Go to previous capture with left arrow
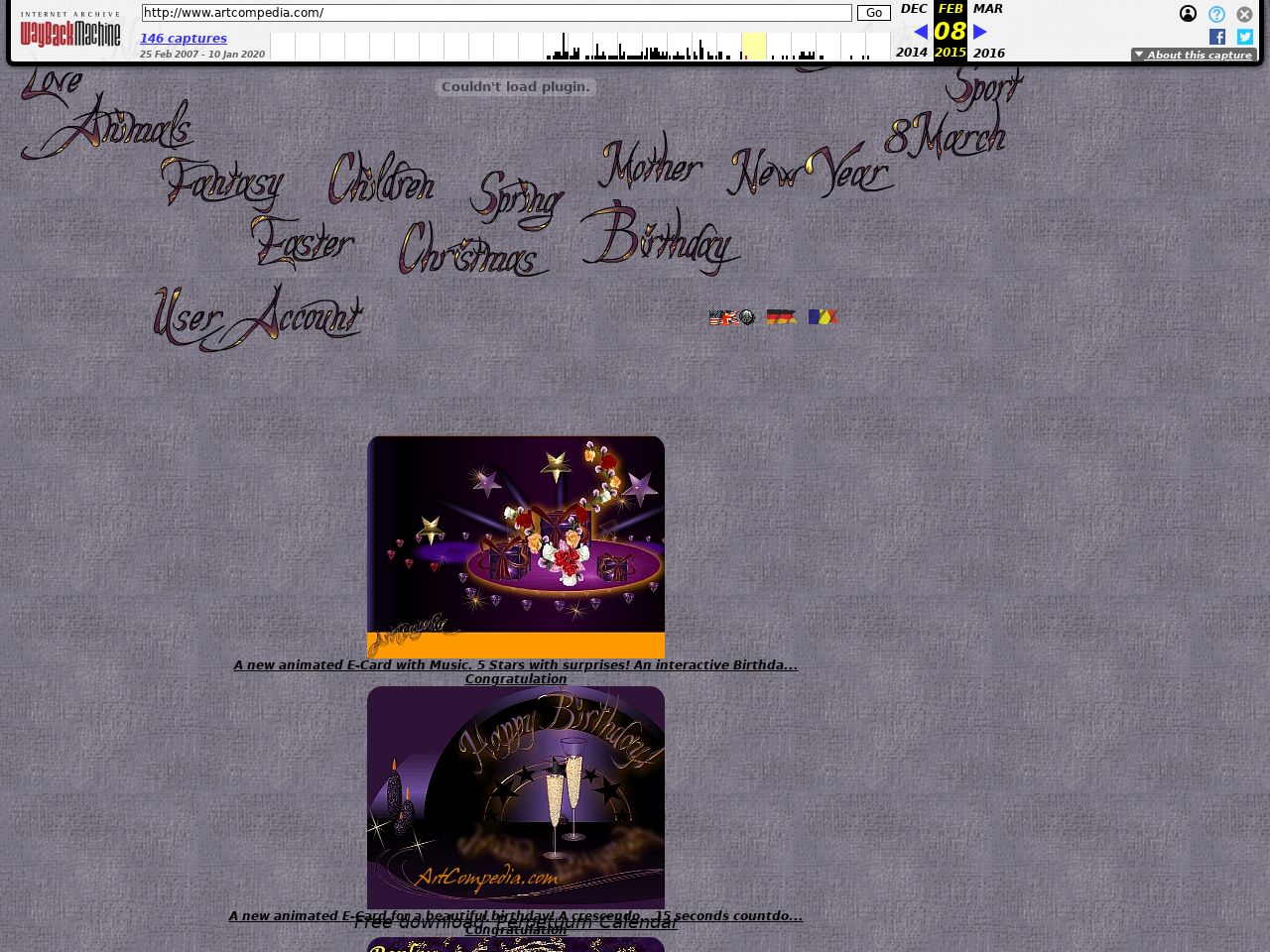 pyautogui.click(x=920, y=32)
